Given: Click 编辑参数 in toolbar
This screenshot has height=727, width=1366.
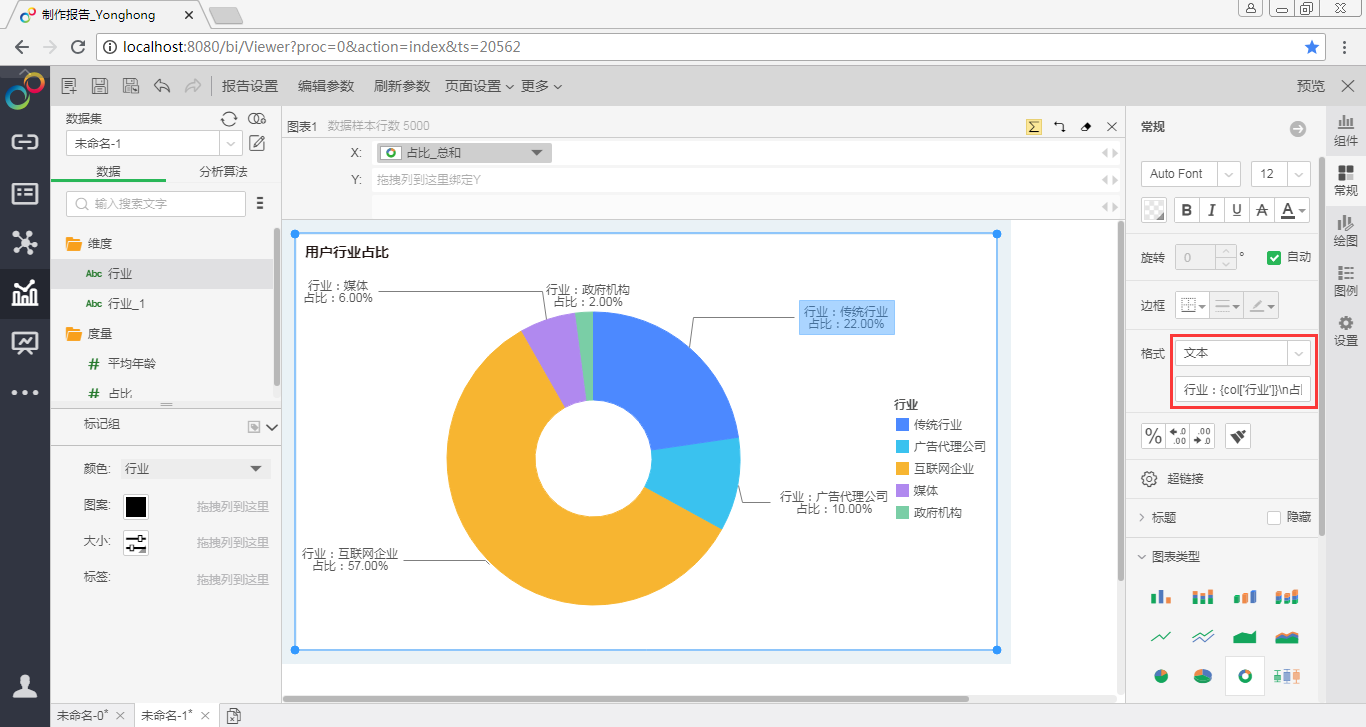Looking at the screenshot, I should pos(326,86).
